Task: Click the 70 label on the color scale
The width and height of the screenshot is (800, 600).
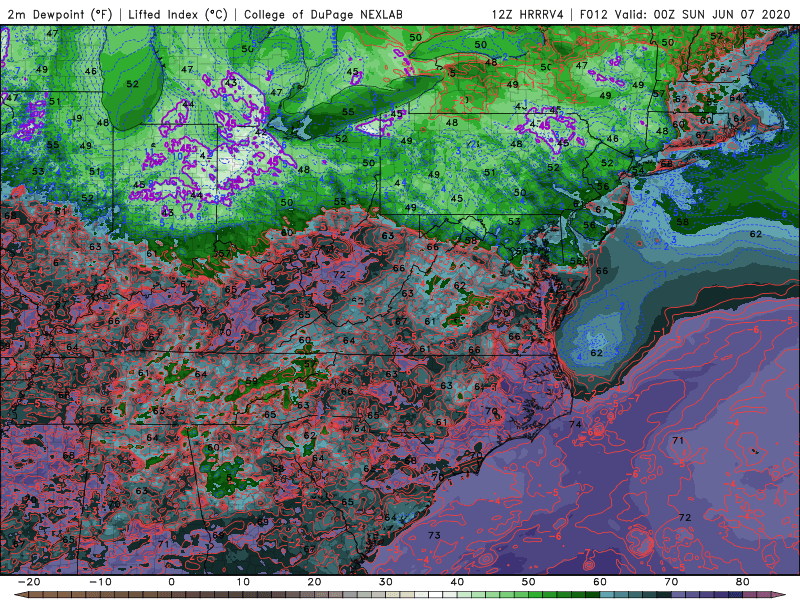Action: 671,582
